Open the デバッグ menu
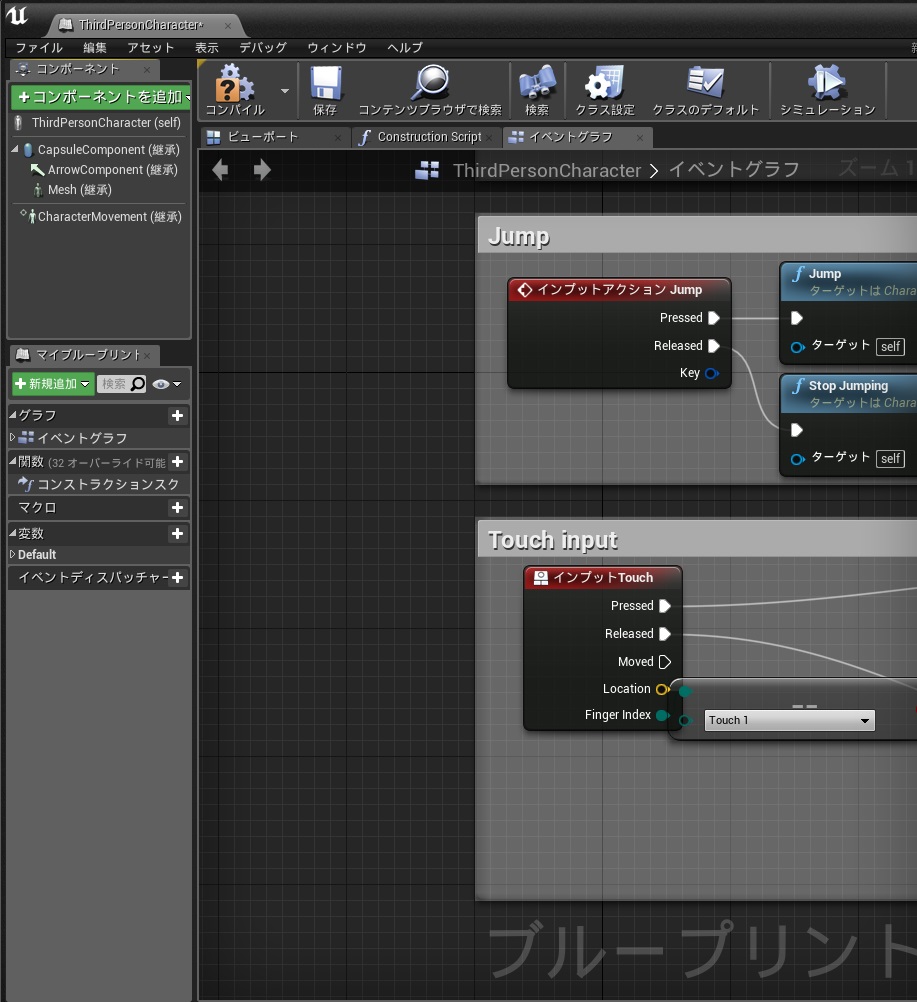Screen dimensions: 917x1002 click(x=262, y=47)
